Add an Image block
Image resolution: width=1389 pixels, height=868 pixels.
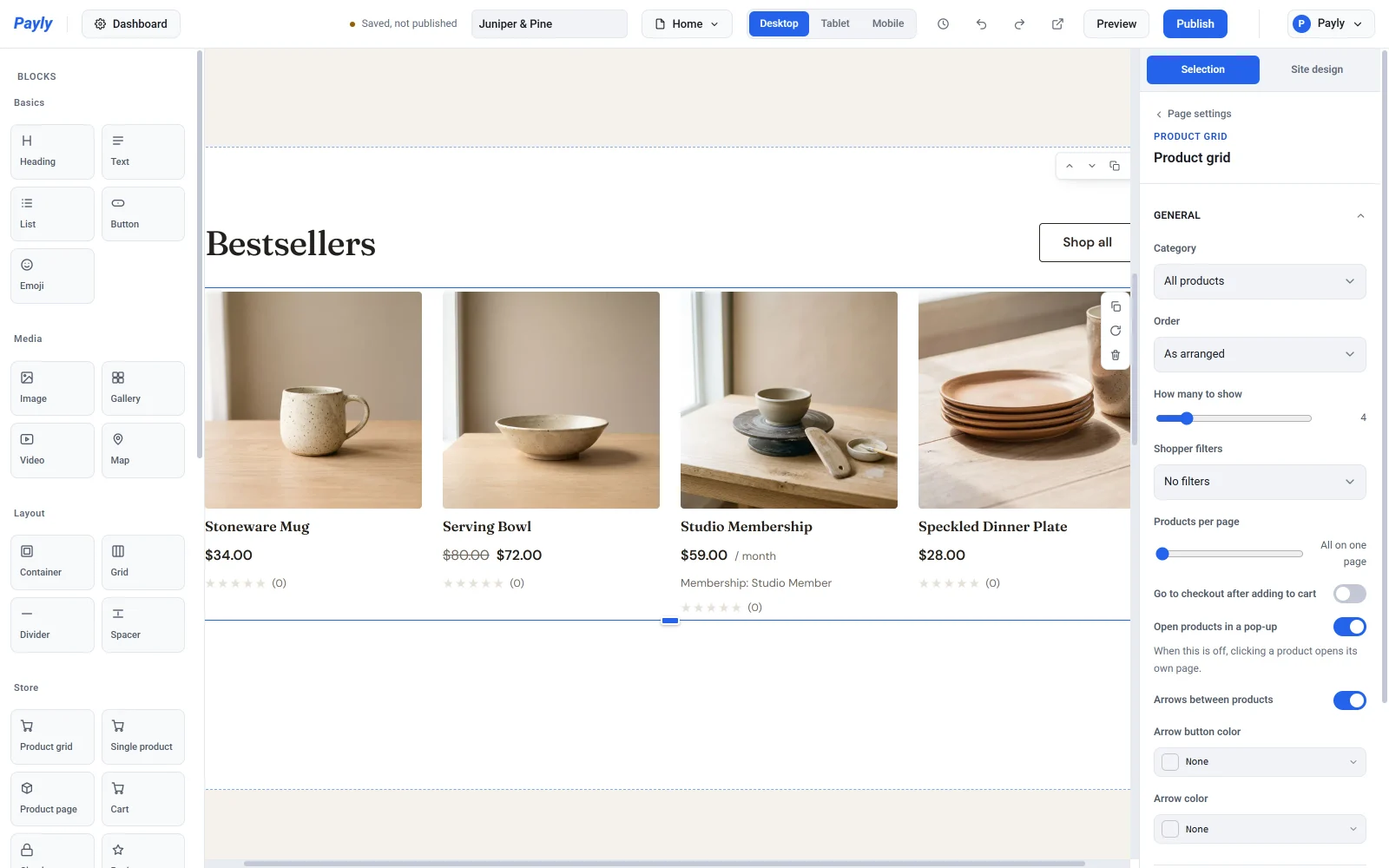click(x=52, y=388)
